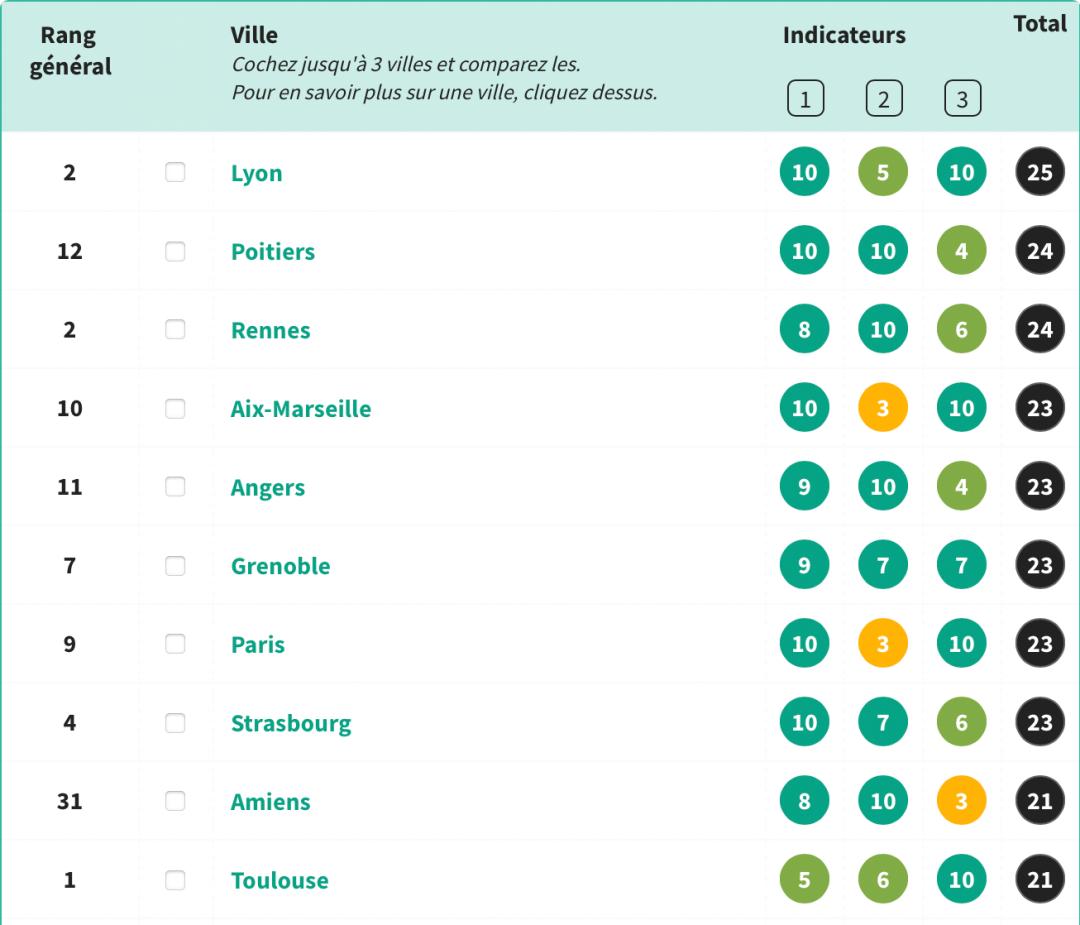Click the Indicateurs column header
Screen dimensions: 1080x925
pos(844,36)
